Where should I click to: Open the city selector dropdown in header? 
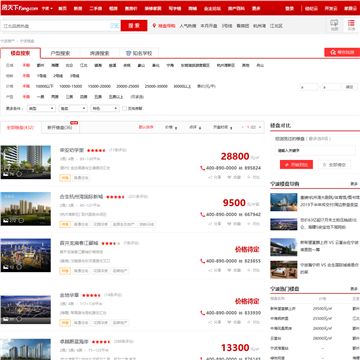click(x=47, y=8)
